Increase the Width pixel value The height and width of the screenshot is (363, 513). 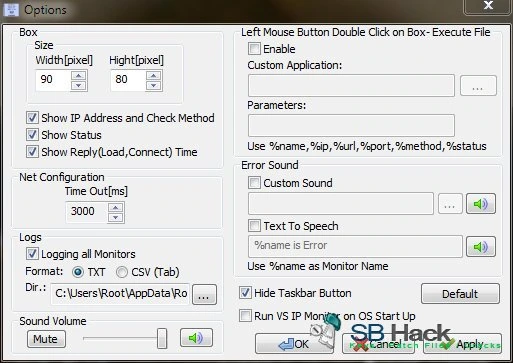(x=79, y=76)
